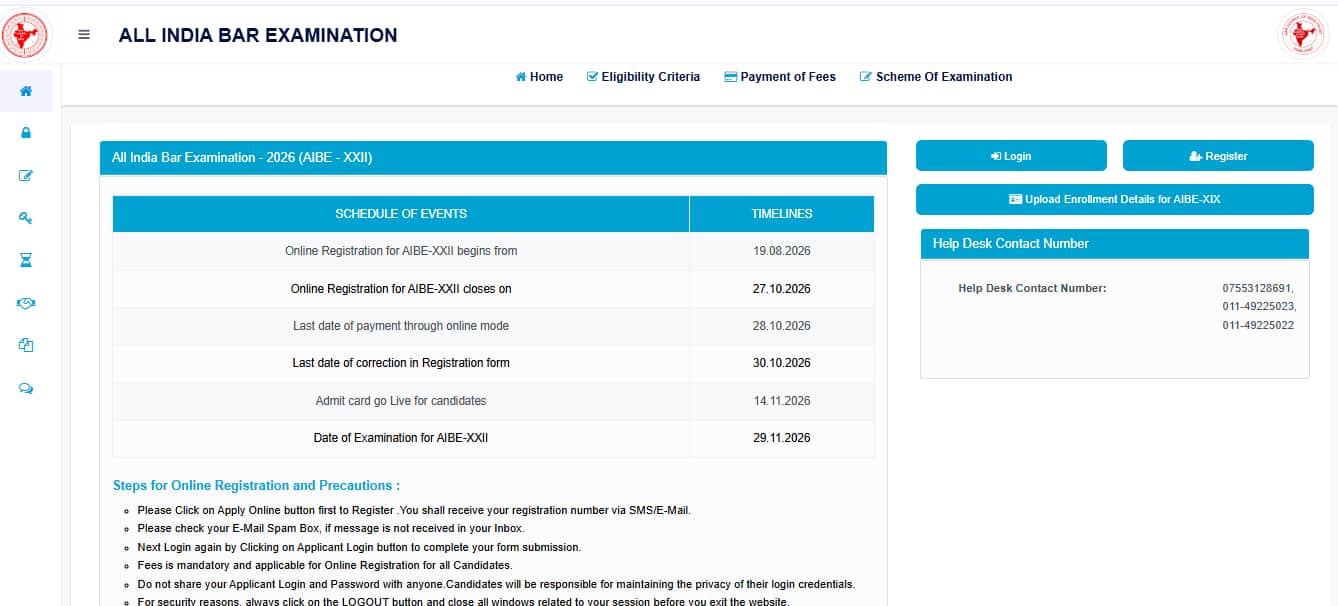Open Scheme Of Examination page

936,77
